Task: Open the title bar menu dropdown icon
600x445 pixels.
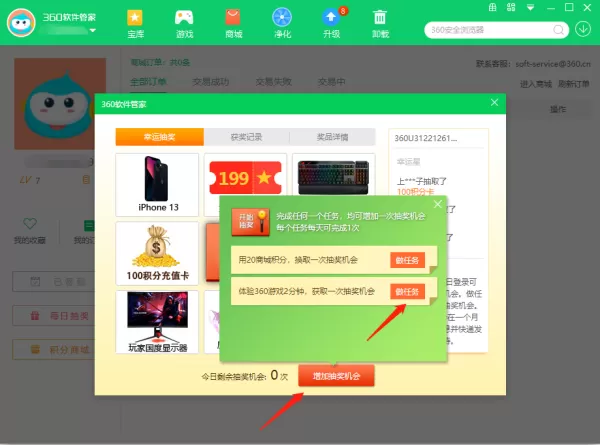Action: 530,8
